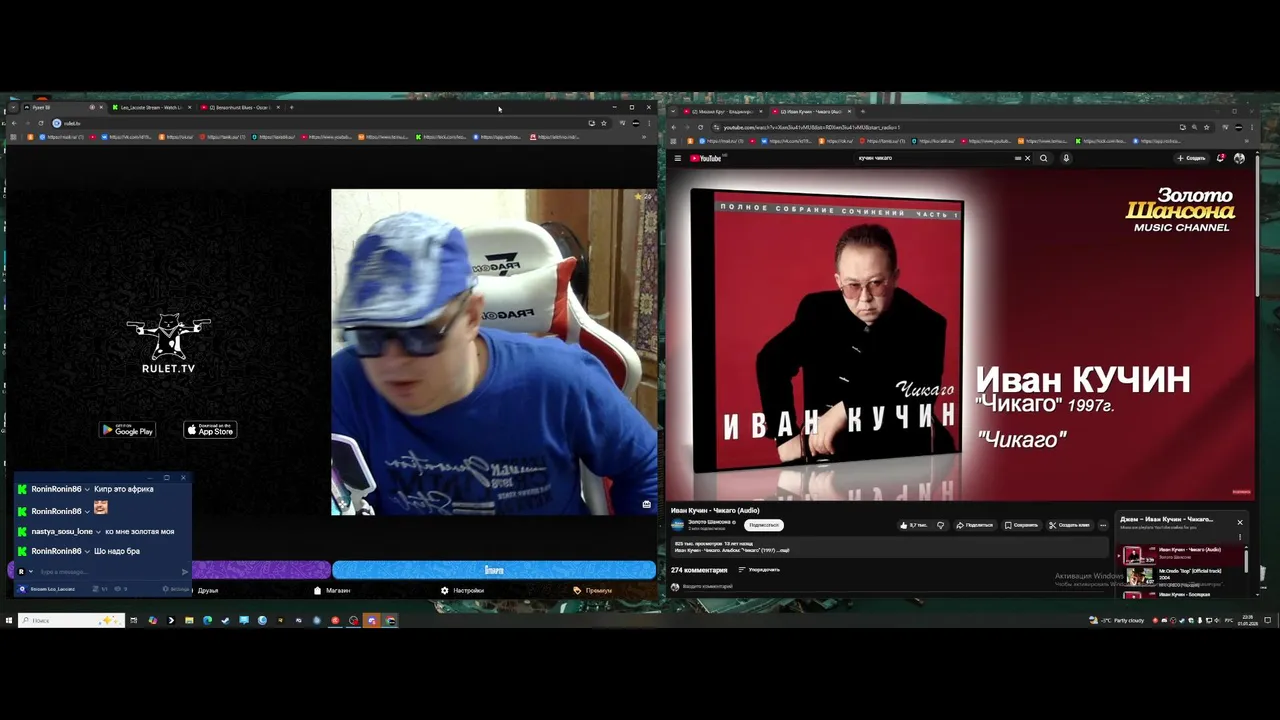Start voice search with microphone icon

coord(1066,158)
